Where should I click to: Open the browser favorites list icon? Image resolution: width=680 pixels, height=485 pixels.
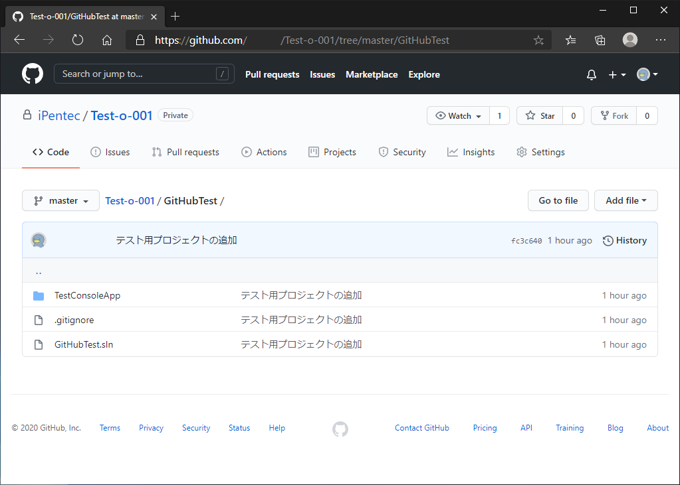[x=571, y=40]
